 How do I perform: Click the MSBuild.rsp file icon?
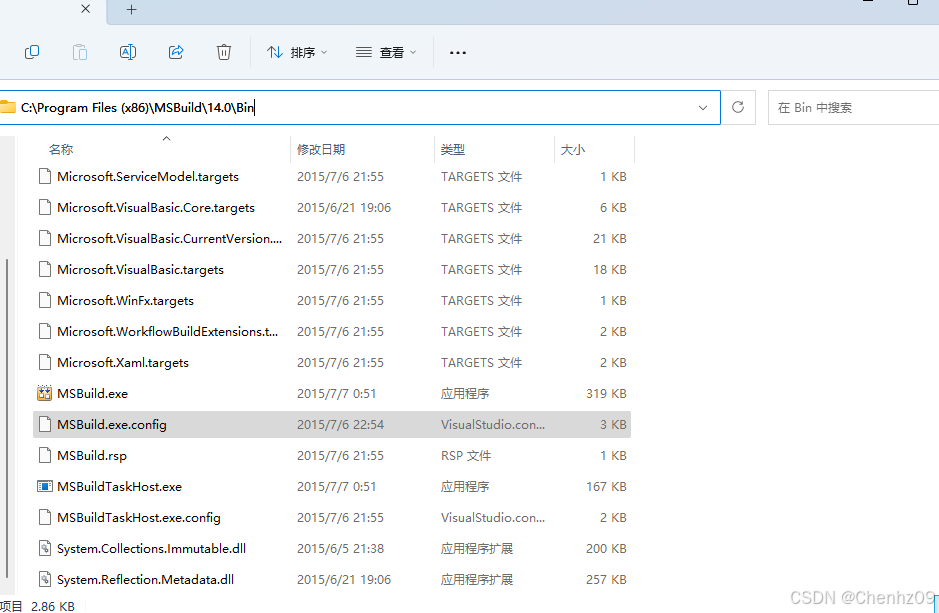pos(44,456)
